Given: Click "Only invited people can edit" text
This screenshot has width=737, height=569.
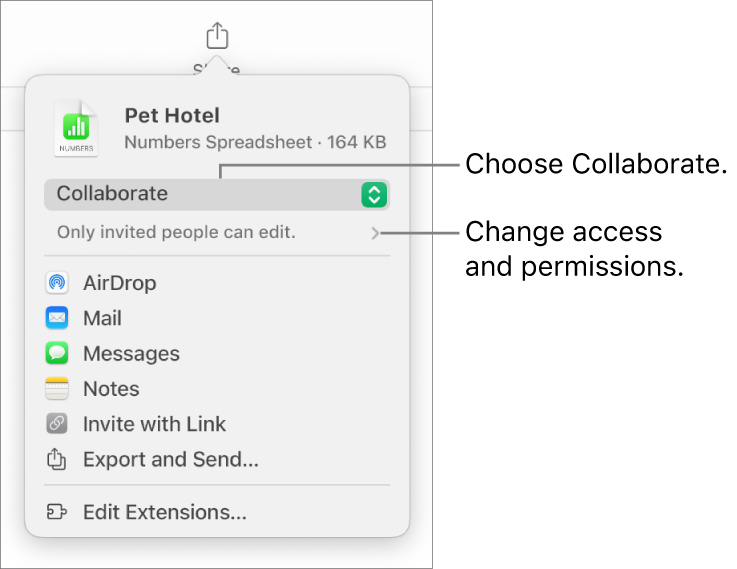Looking at the screenshot, I should [176, 233].
